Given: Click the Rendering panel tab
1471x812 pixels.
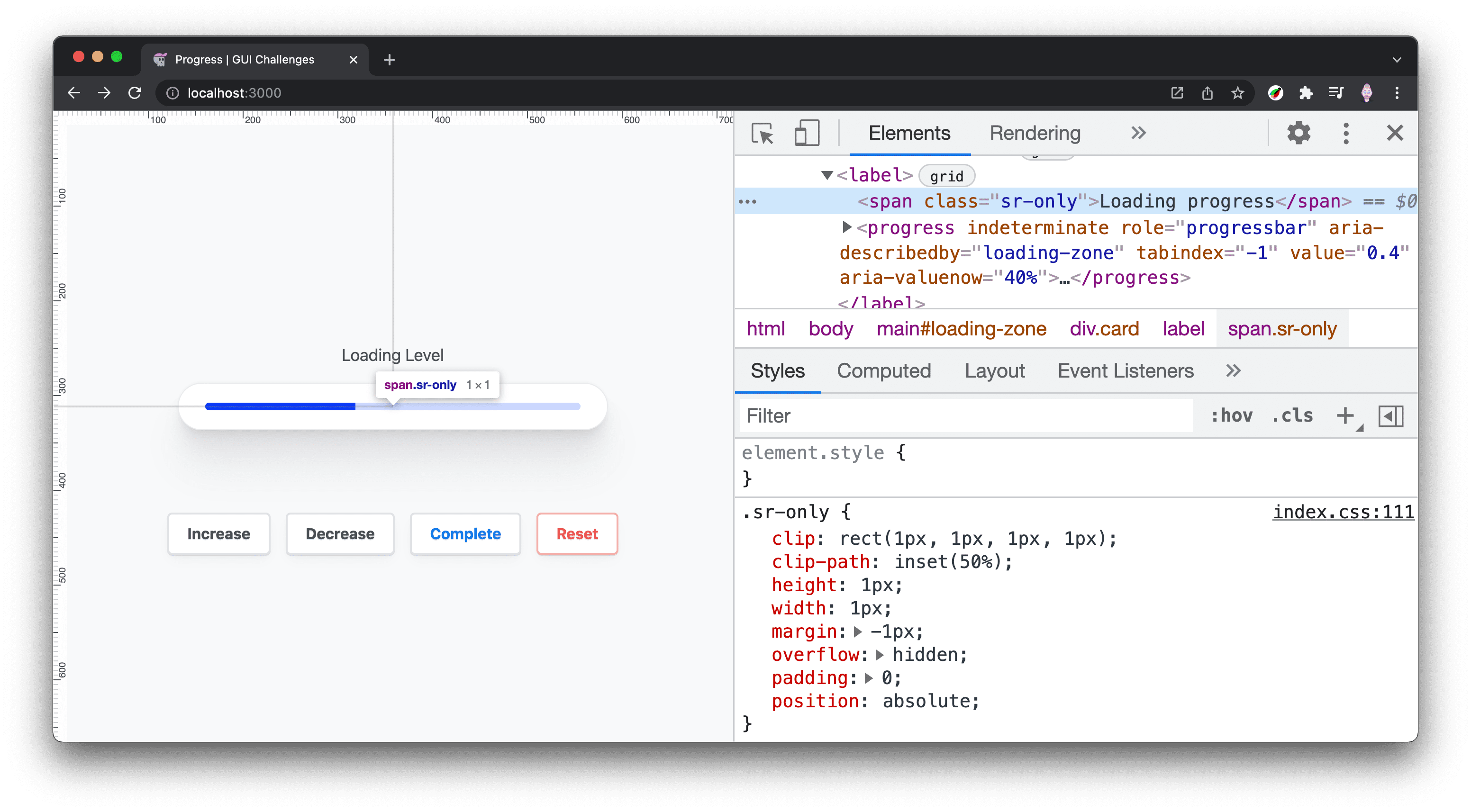Looking at the screenshot, I should click(1034, 133).
